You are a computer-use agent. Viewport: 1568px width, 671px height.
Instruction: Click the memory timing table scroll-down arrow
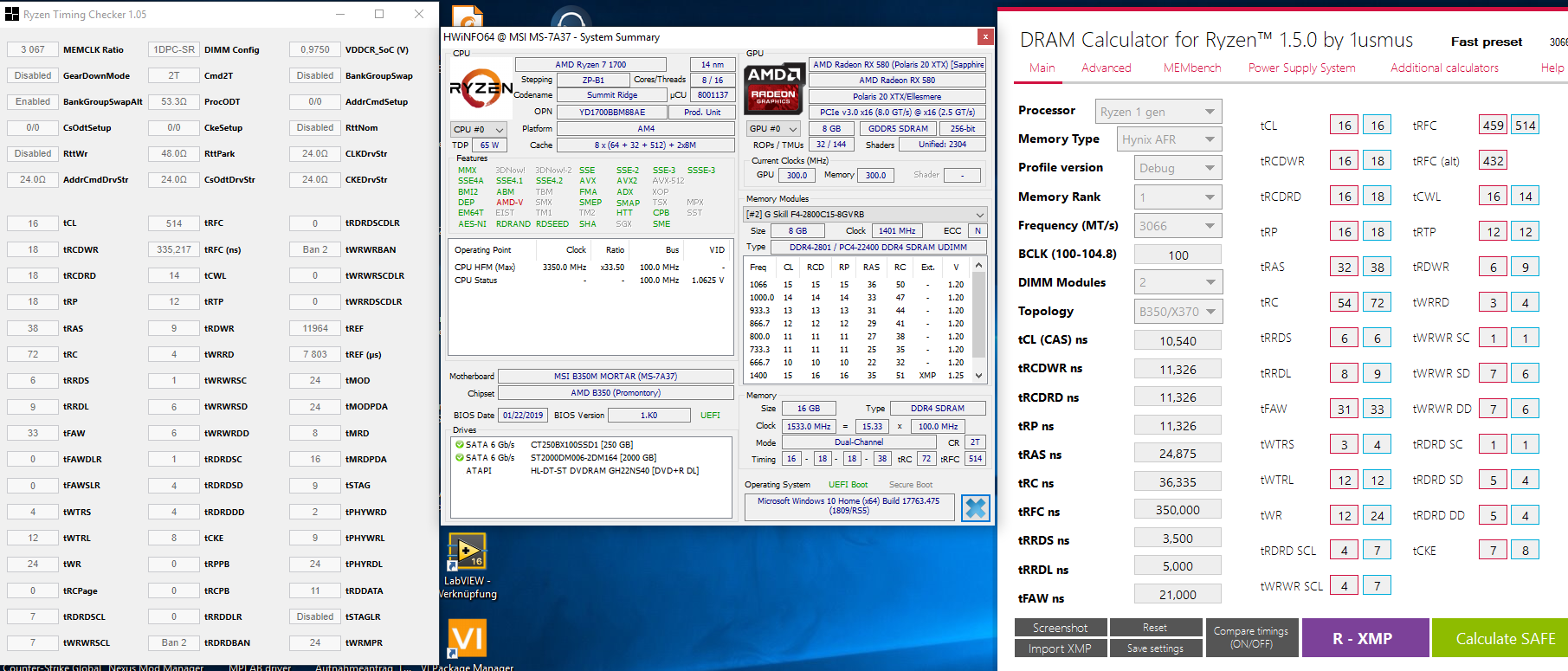click(979, 376)
